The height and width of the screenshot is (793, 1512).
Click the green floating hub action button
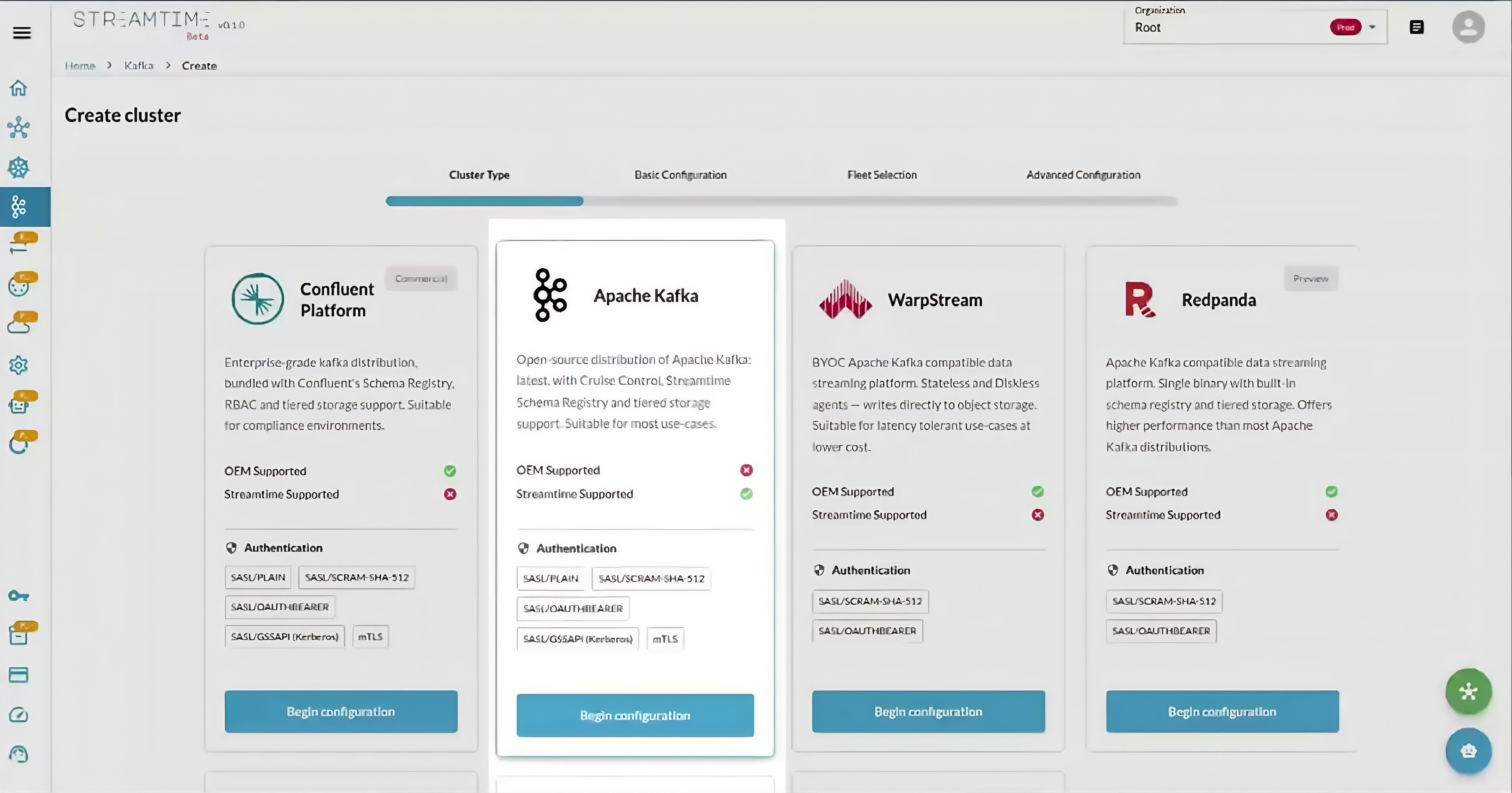[1469, 692]
